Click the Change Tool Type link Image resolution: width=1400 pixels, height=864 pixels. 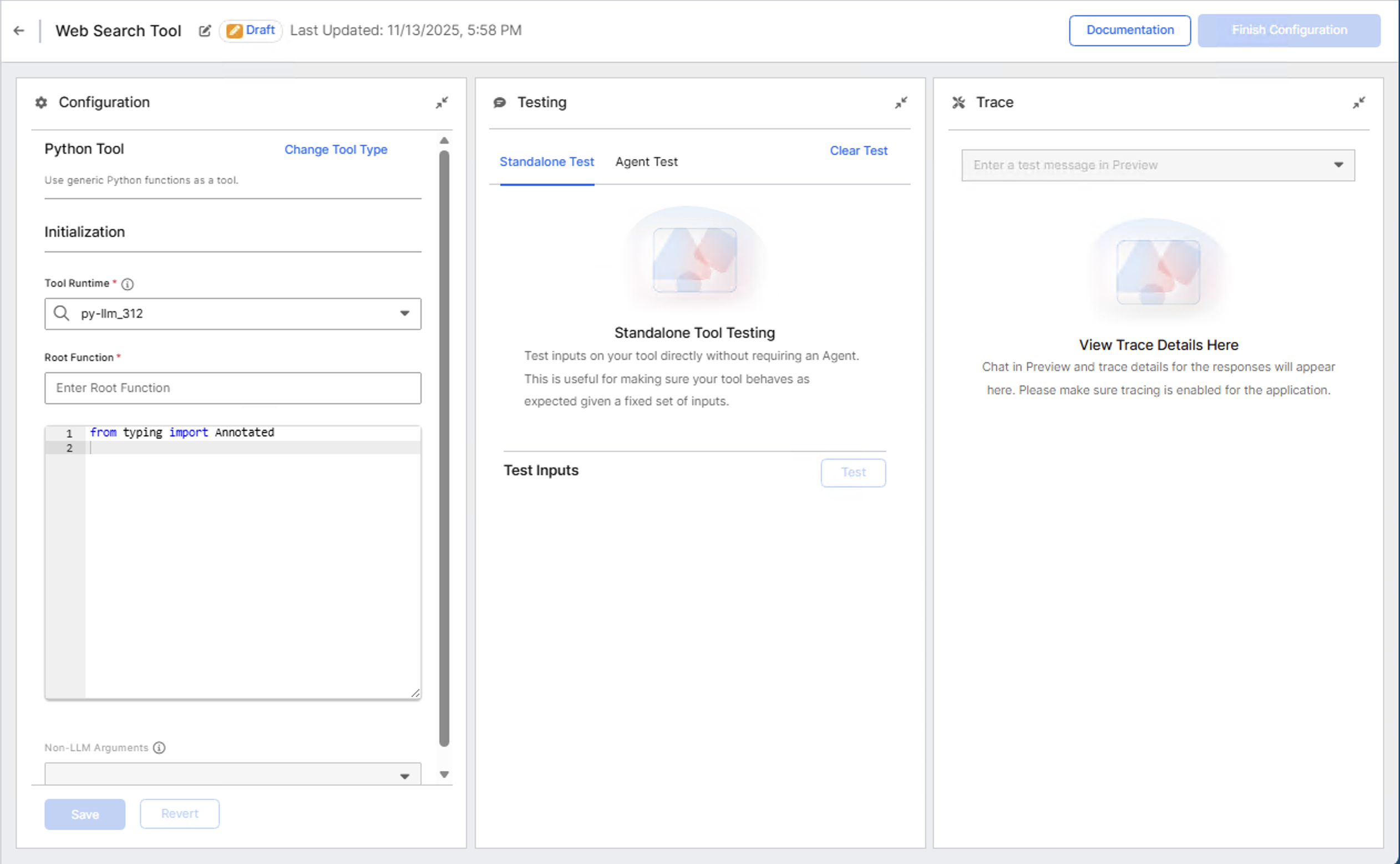pos(336,150)
